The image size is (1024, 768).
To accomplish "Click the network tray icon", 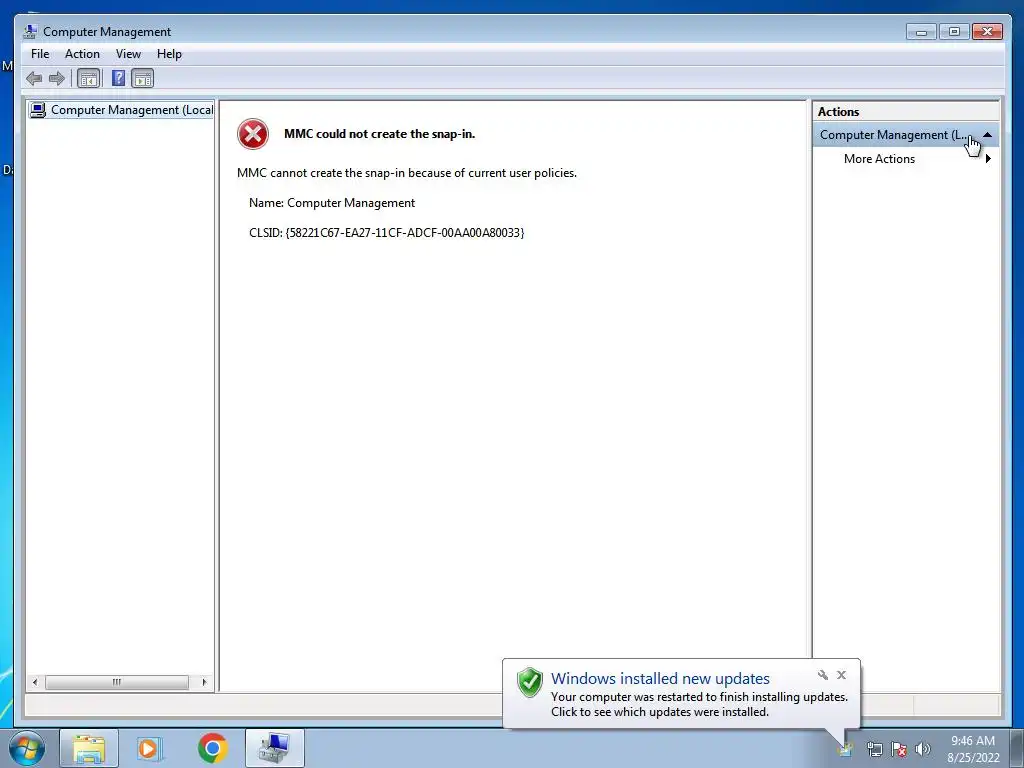I will pyautogui.click(x=874, y=749).
